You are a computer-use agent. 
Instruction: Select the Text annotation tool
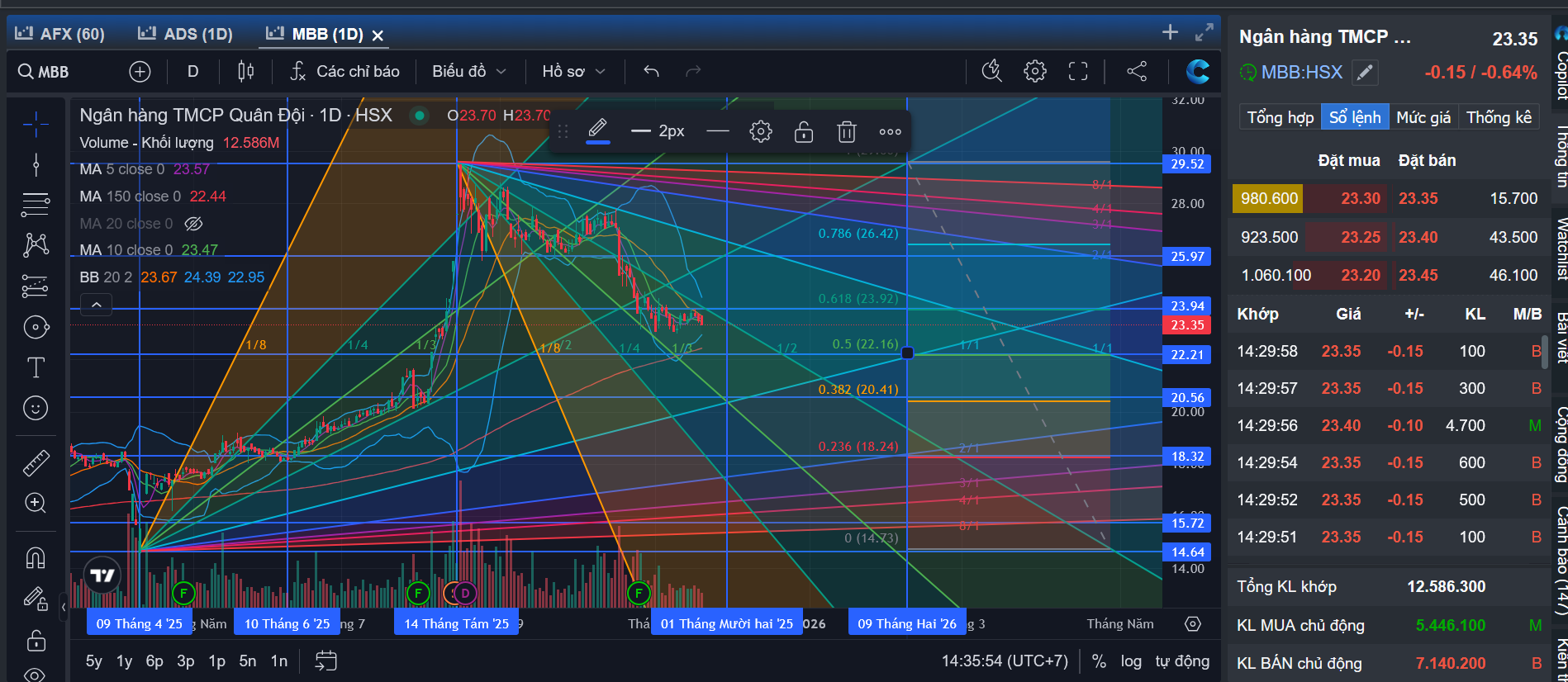[x=36, y=367]
